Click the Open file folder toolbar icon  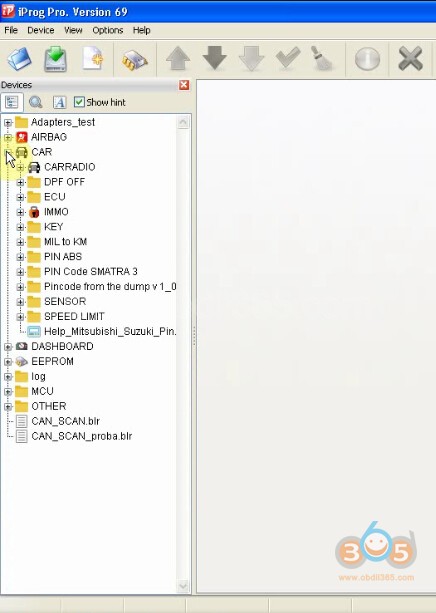point(19,59)
